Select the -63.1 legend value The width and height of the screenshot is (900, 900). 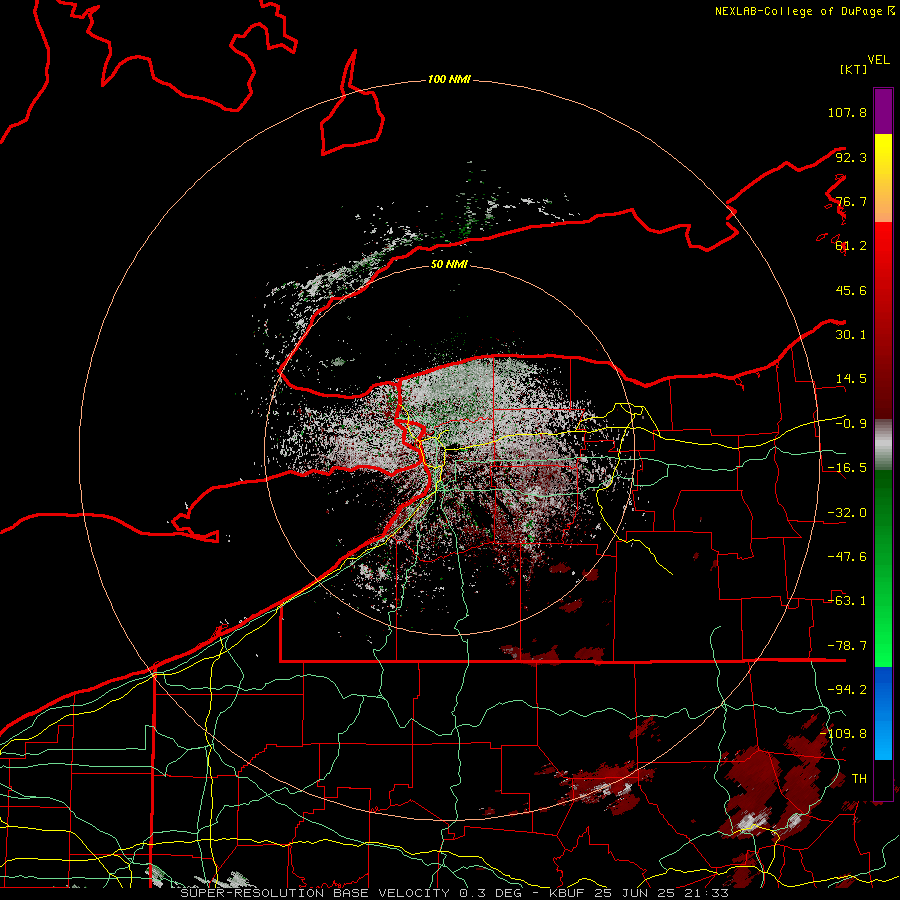(x=847, y=601)
